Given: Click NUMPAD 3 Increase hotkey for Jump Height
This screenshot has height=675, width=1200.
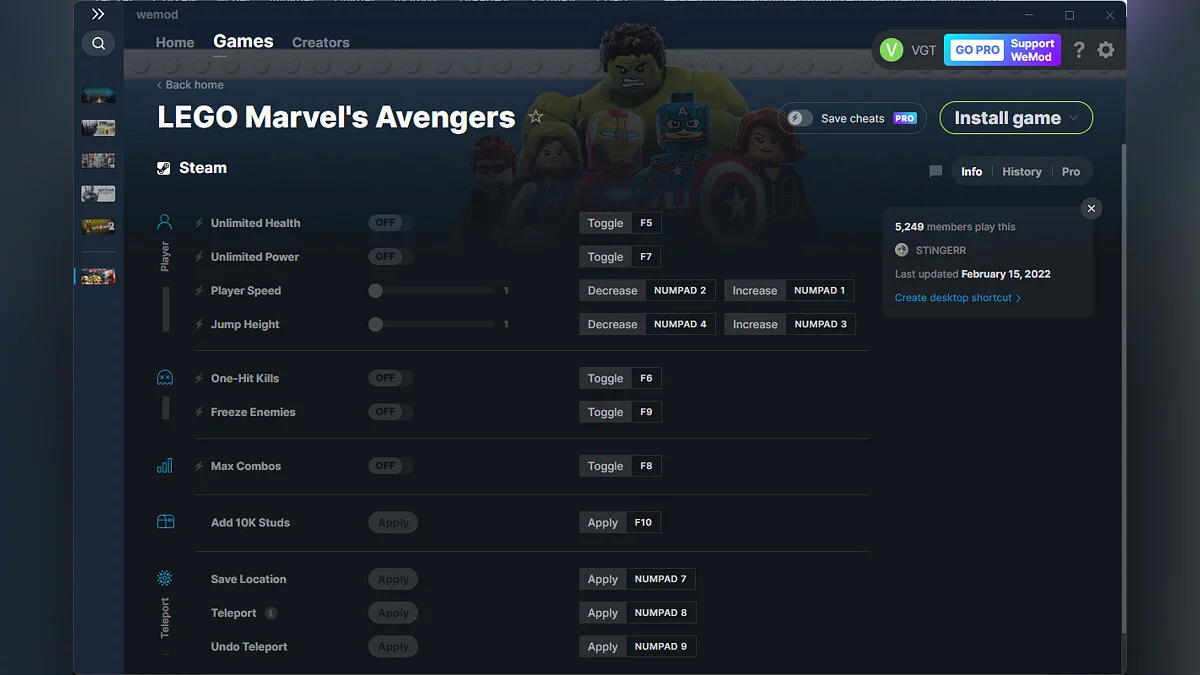Looking at the screenshot, I should pyautogui.click(x=821, y=324).
